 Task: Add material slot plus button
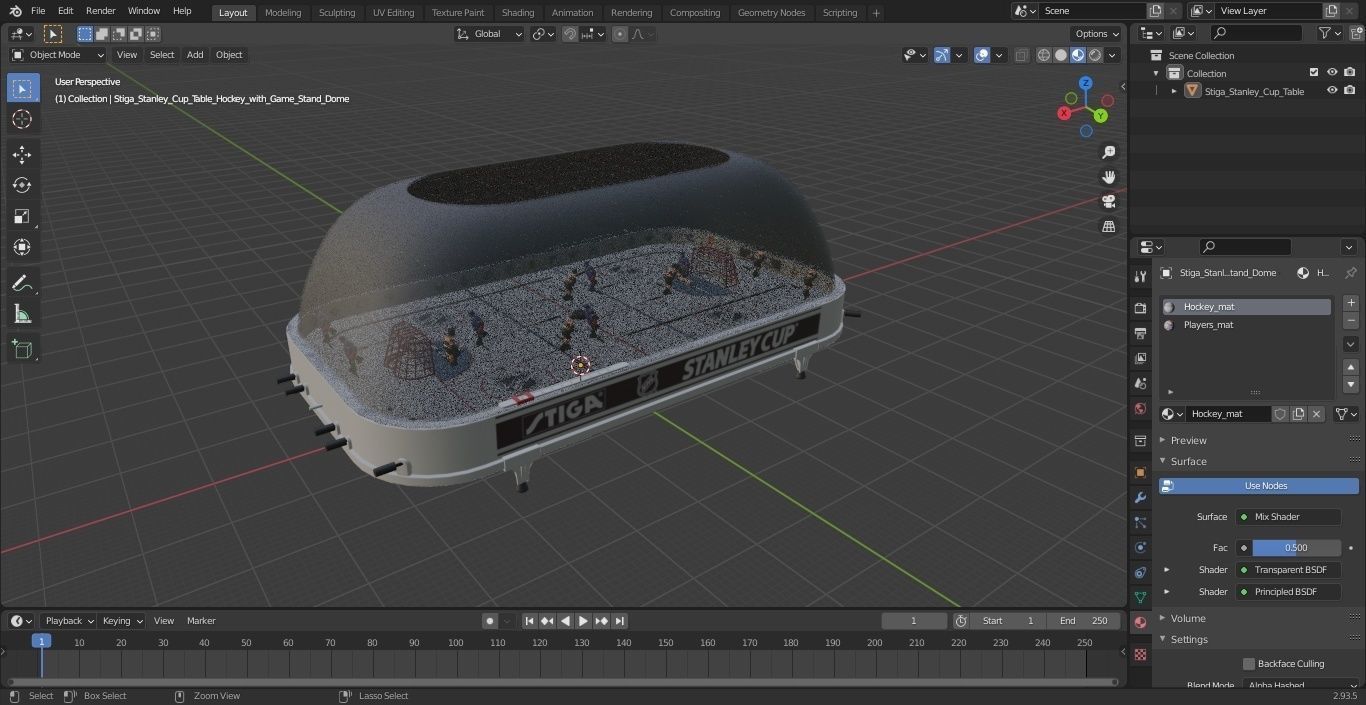point(1351,303)
